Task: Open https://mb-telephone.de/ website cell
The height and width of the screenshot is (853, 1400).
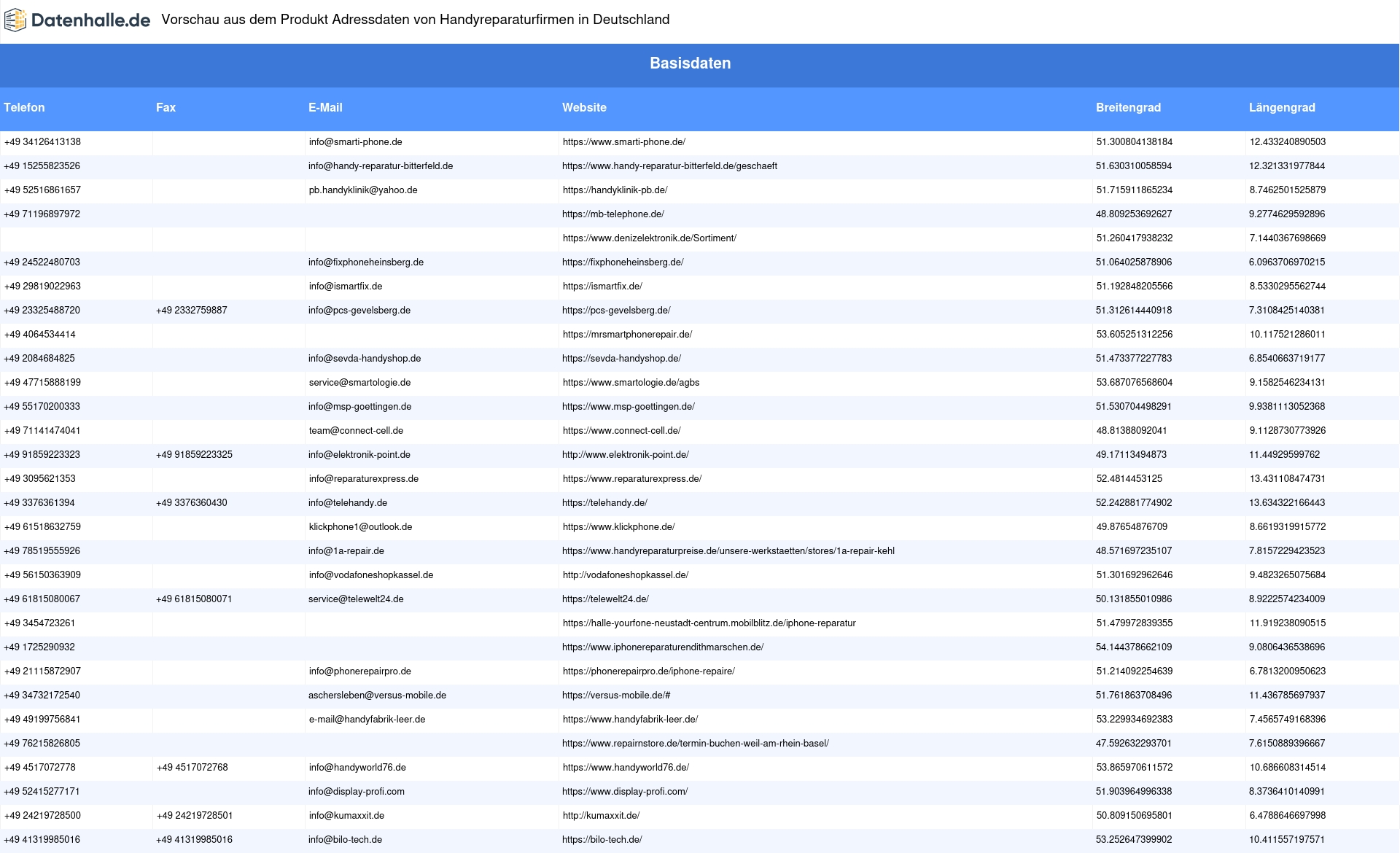Action: pos(613,214)
